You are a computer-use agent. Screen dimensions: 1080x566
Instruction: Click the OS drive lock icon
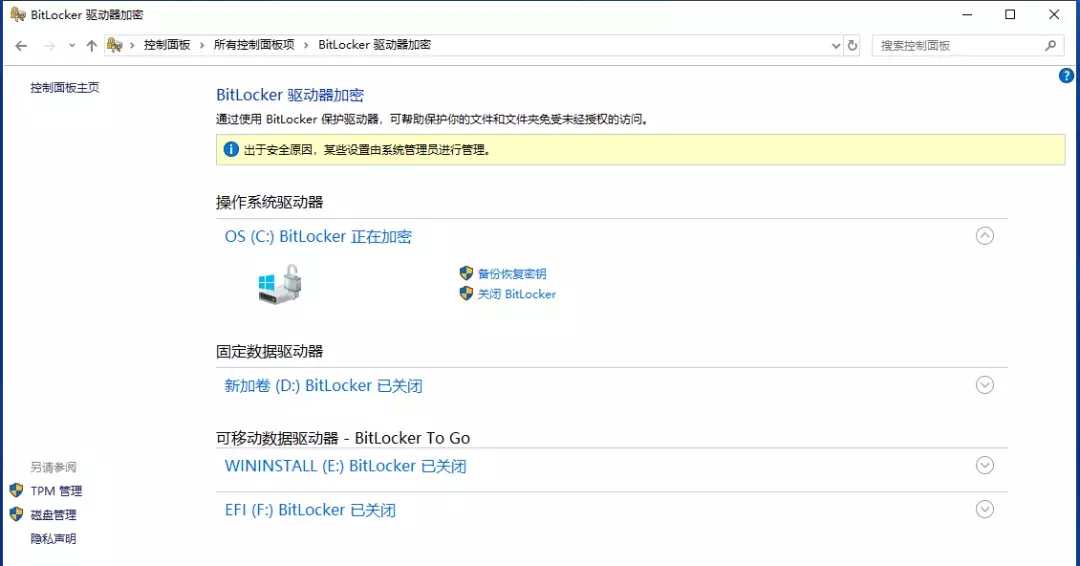(280, 284)
